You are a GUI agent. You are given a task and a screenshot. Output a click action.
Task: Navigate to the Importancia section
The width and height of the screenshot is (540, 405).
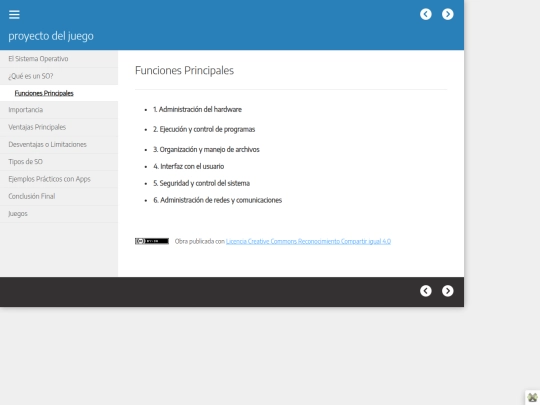coord(59,110)
